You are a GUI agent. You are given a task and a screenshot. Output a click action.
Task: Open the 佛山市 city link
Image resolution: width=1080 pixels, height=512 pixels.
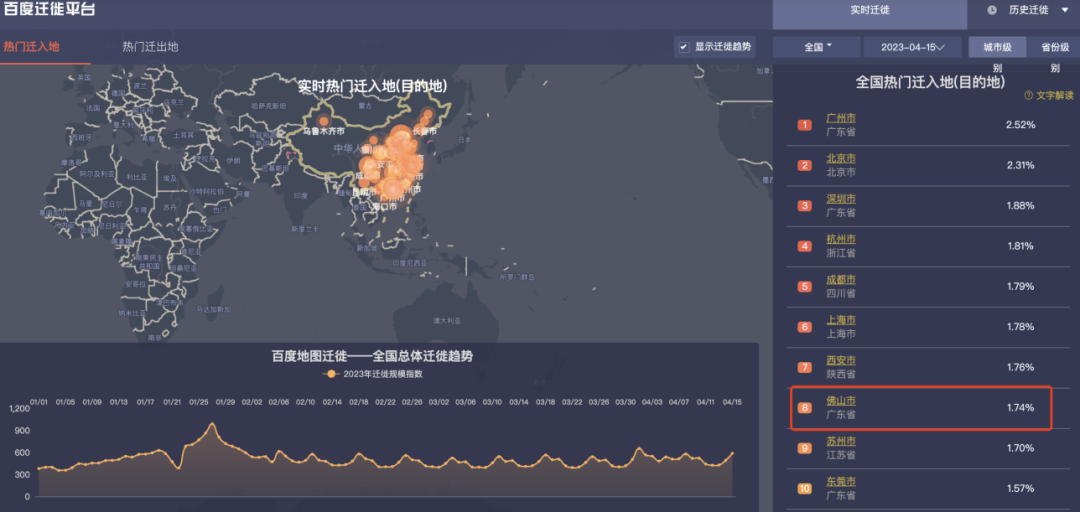pos(841,400)
